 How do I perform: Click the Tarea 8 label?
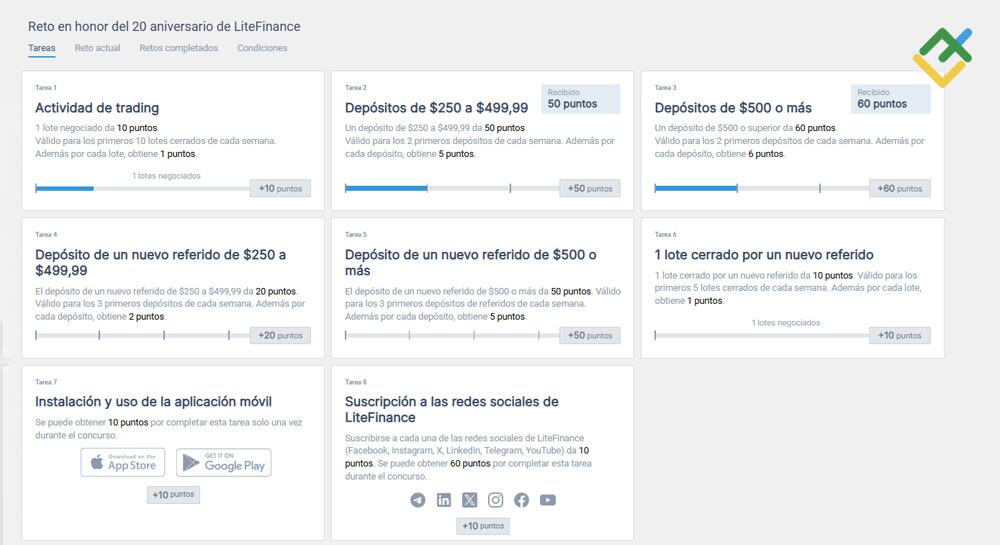pyautogui.click(x=356, y=382)
